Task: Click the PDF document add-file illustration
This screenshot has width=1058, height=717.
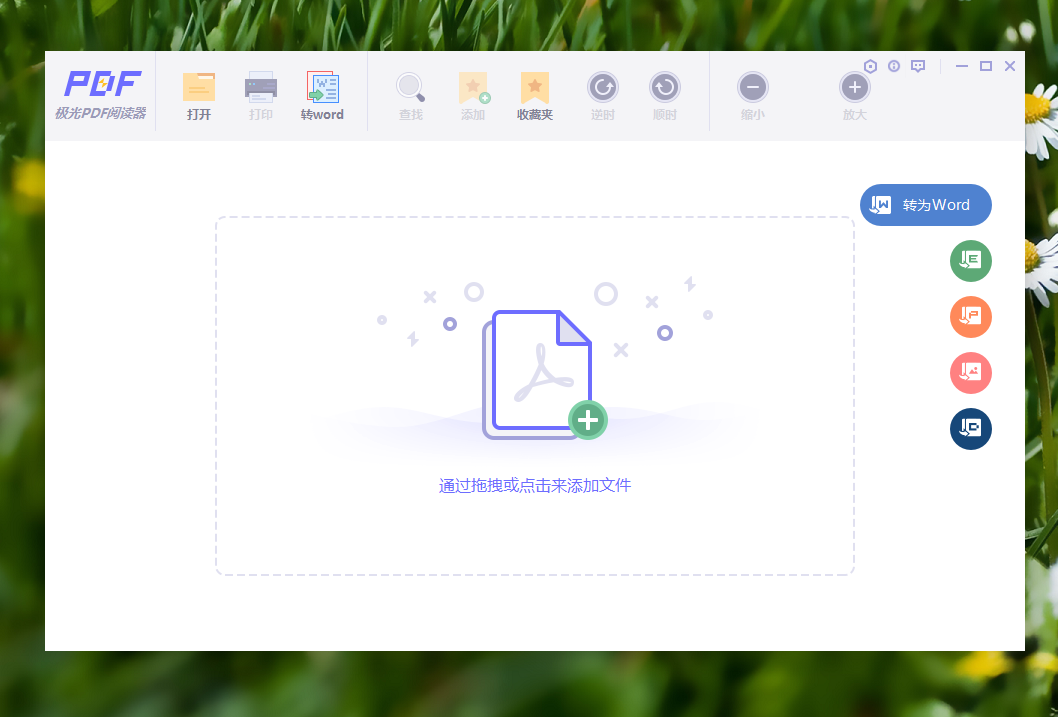Action: (544, 375)
